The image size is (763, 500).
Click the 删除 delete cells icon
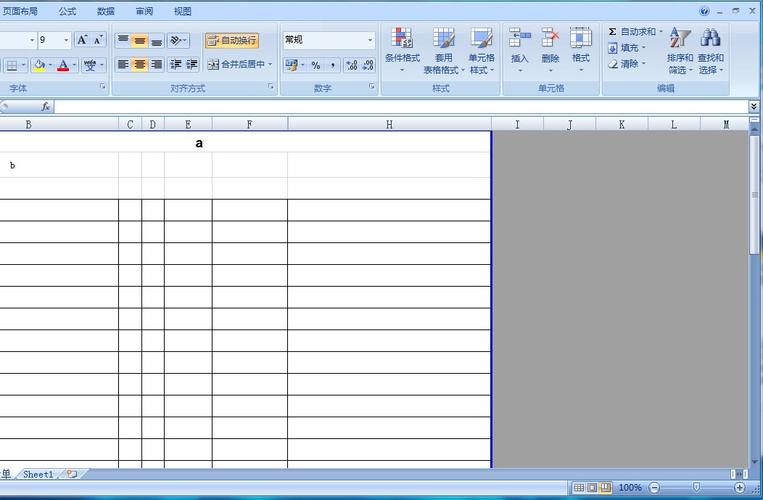point(550,38)
